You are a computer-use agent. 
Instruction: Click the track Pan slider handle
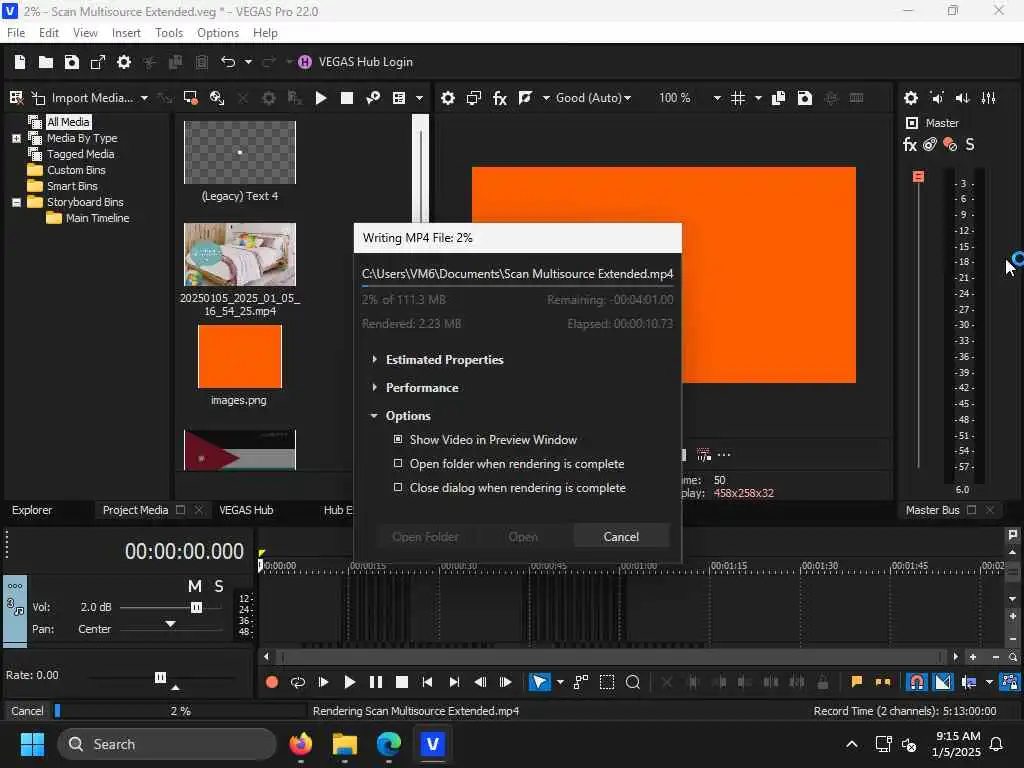170,624
